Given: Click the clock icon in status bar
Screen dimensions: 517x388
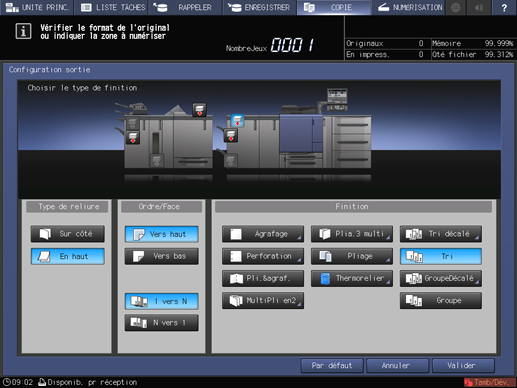Looking at the screenshot, I should point(7,382).
